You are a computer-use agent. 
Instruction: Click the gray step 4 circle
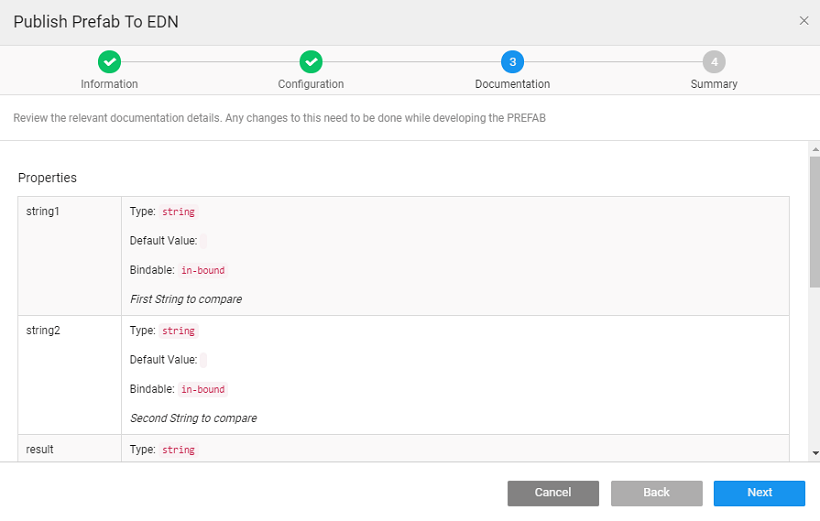[713, 62]
